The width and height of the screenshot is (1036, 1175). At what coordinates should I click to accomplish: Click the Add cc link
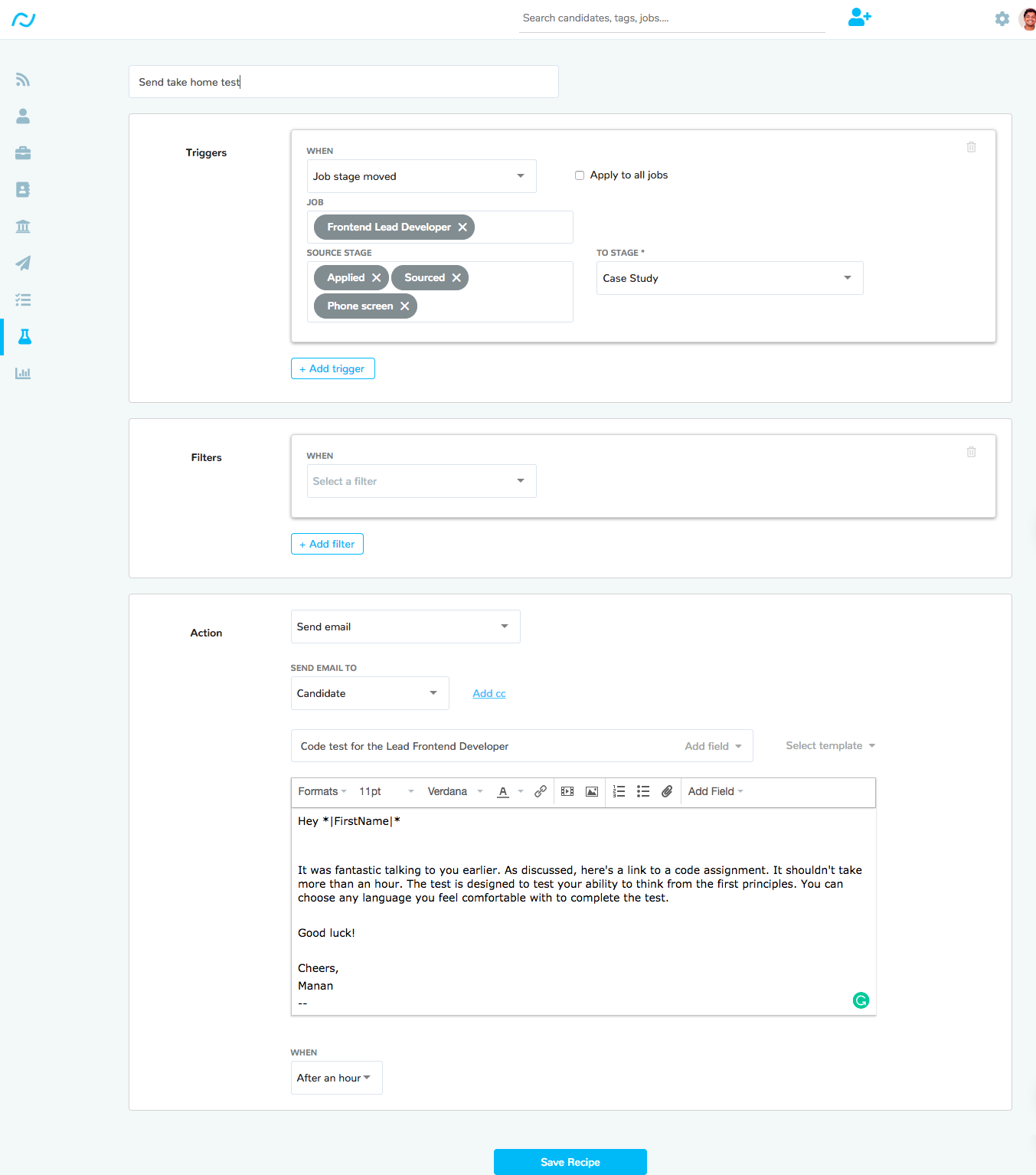pos(489,693)
